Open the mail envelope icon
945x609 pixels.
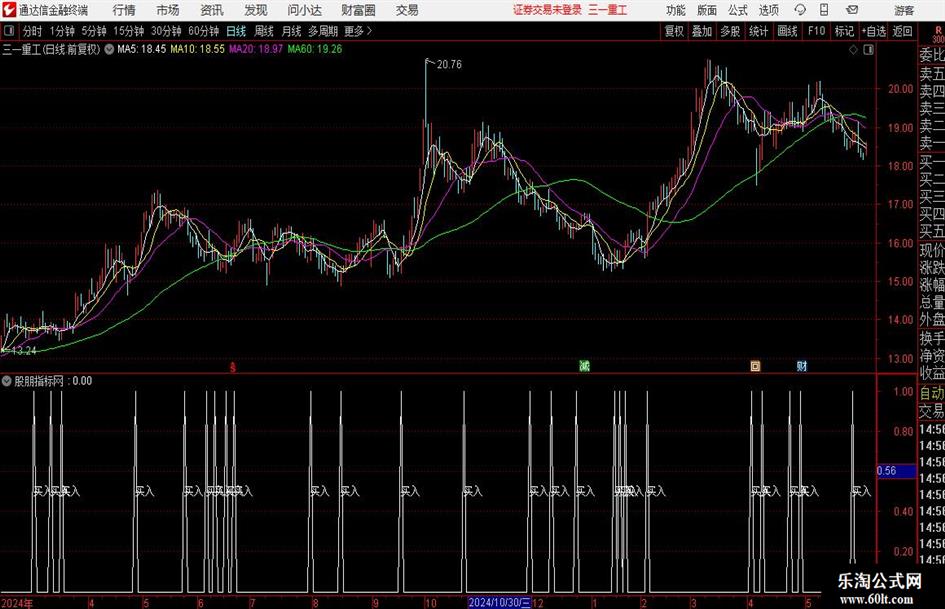click(x=852, y=10)
